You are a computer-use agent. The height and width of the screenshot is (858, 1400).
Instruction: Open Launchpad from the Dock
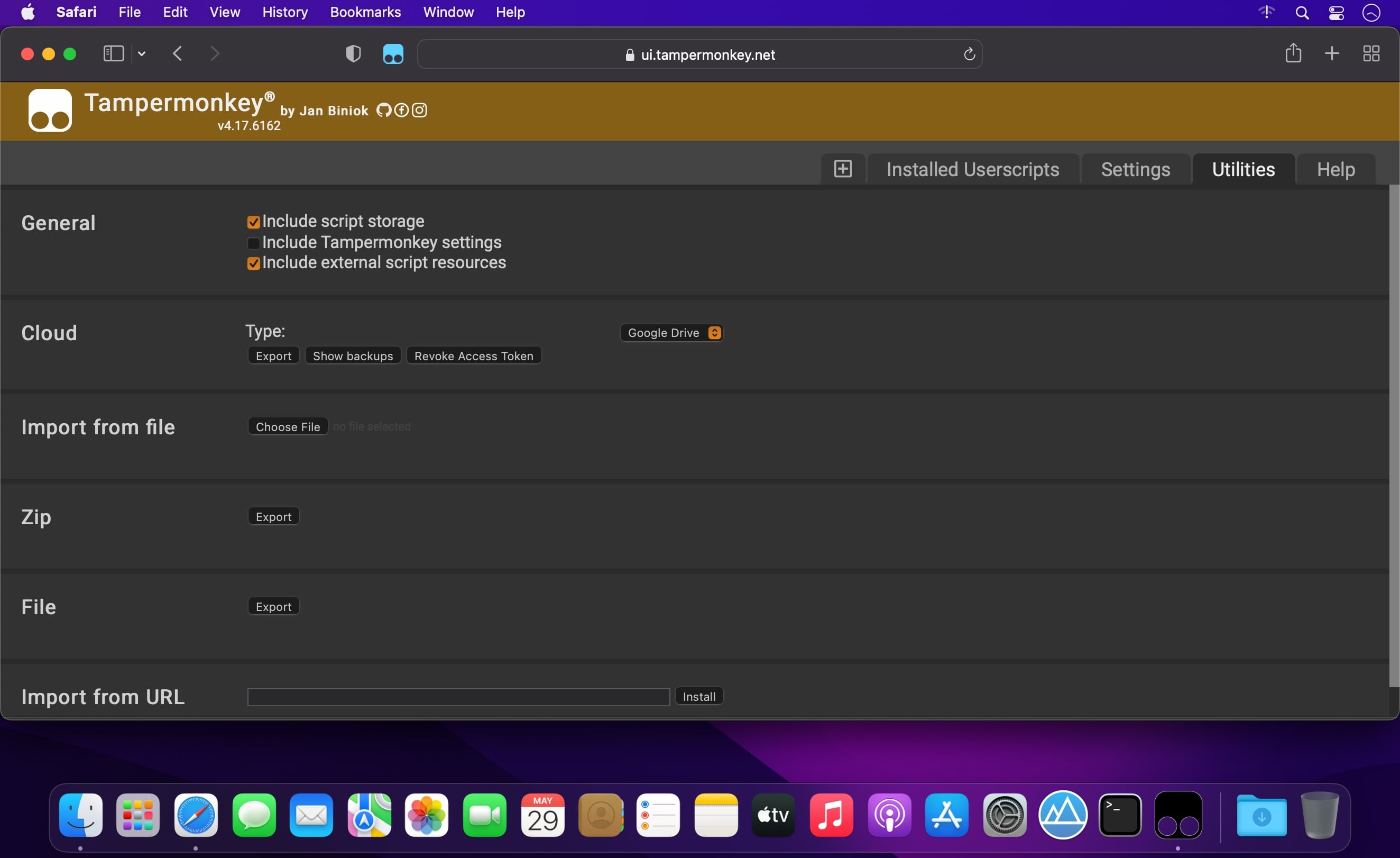click(138, 815)
